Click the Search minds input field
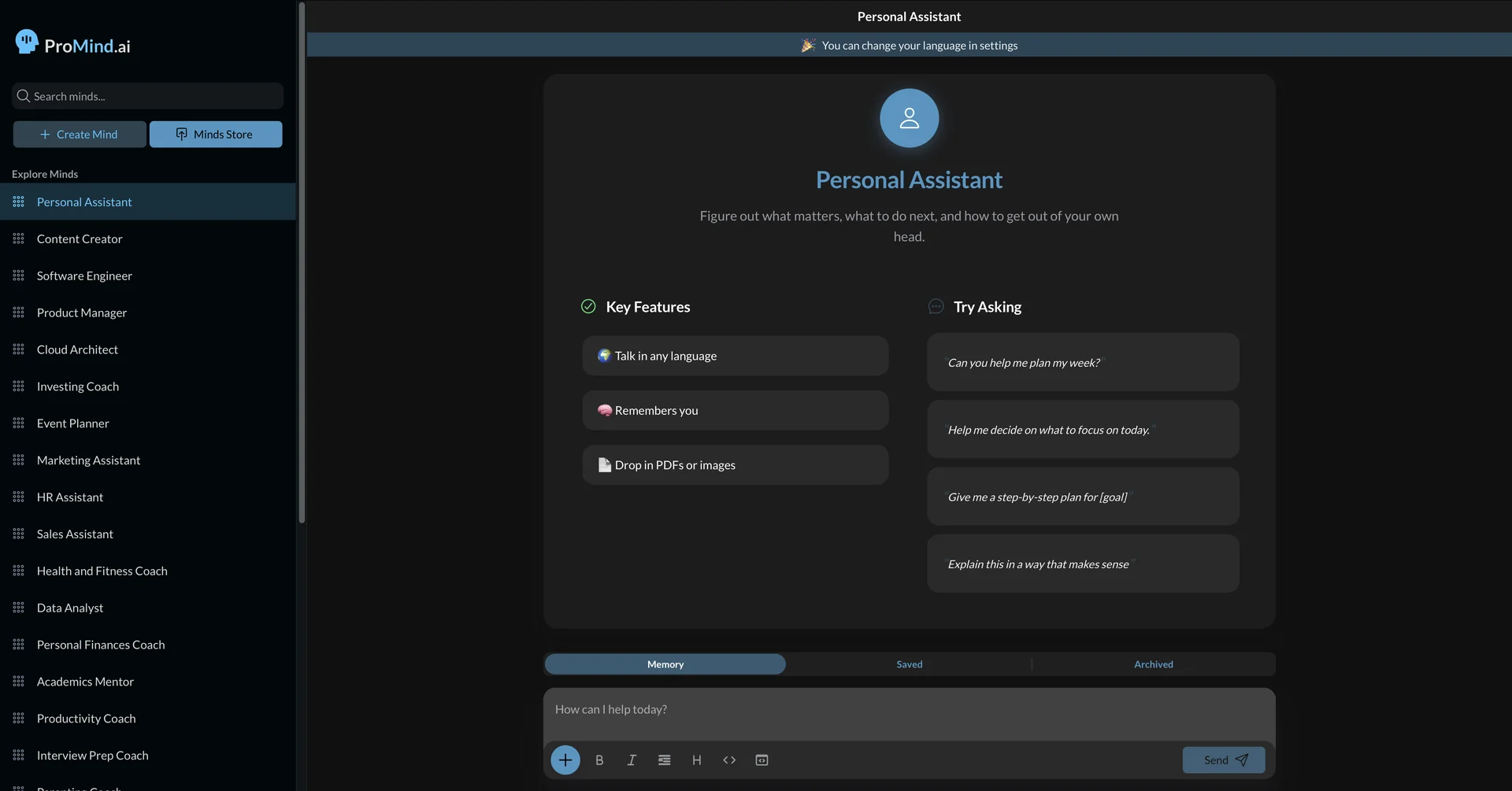The height and width of the screenshot is (791, 1512). point(147,96)
